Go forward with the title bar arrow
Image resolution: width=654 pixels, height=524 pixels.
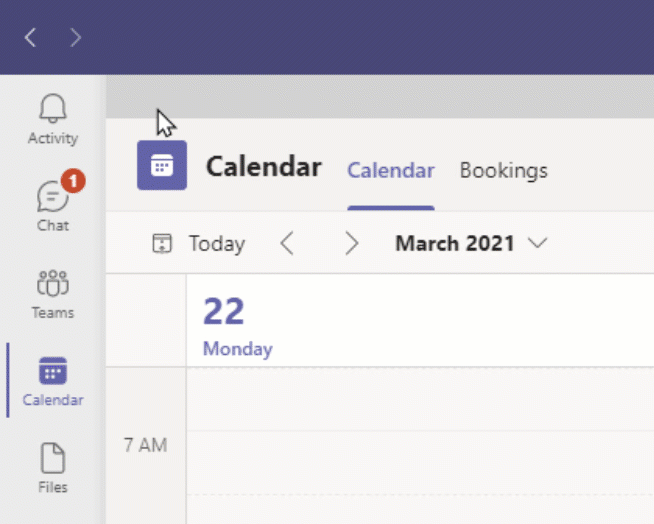[75, 38]
